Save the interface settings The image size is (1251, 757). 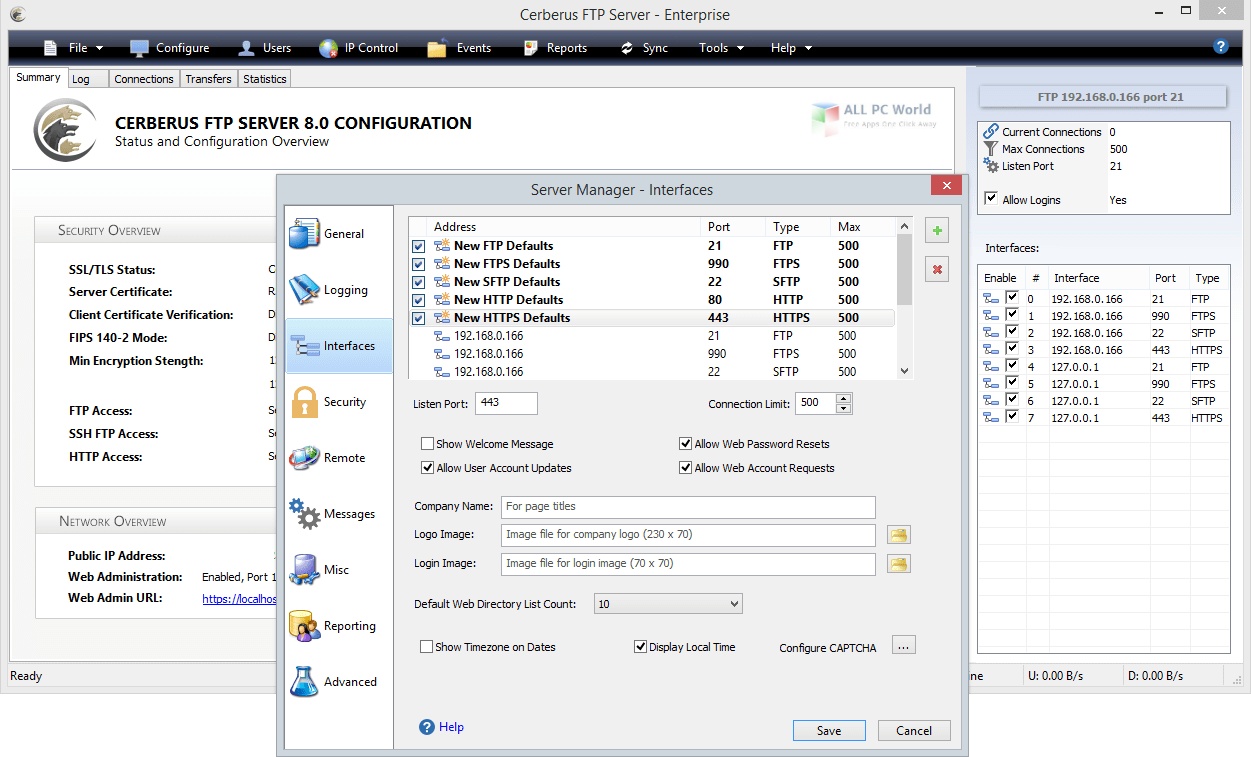829,730
